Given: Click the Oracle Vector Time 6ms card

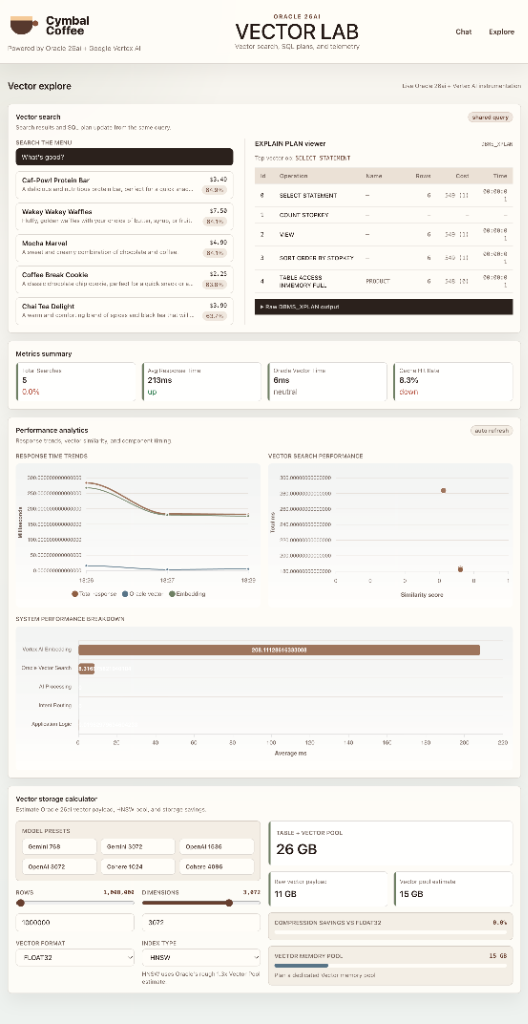Looking at the screenshot, I should point(327,381).
